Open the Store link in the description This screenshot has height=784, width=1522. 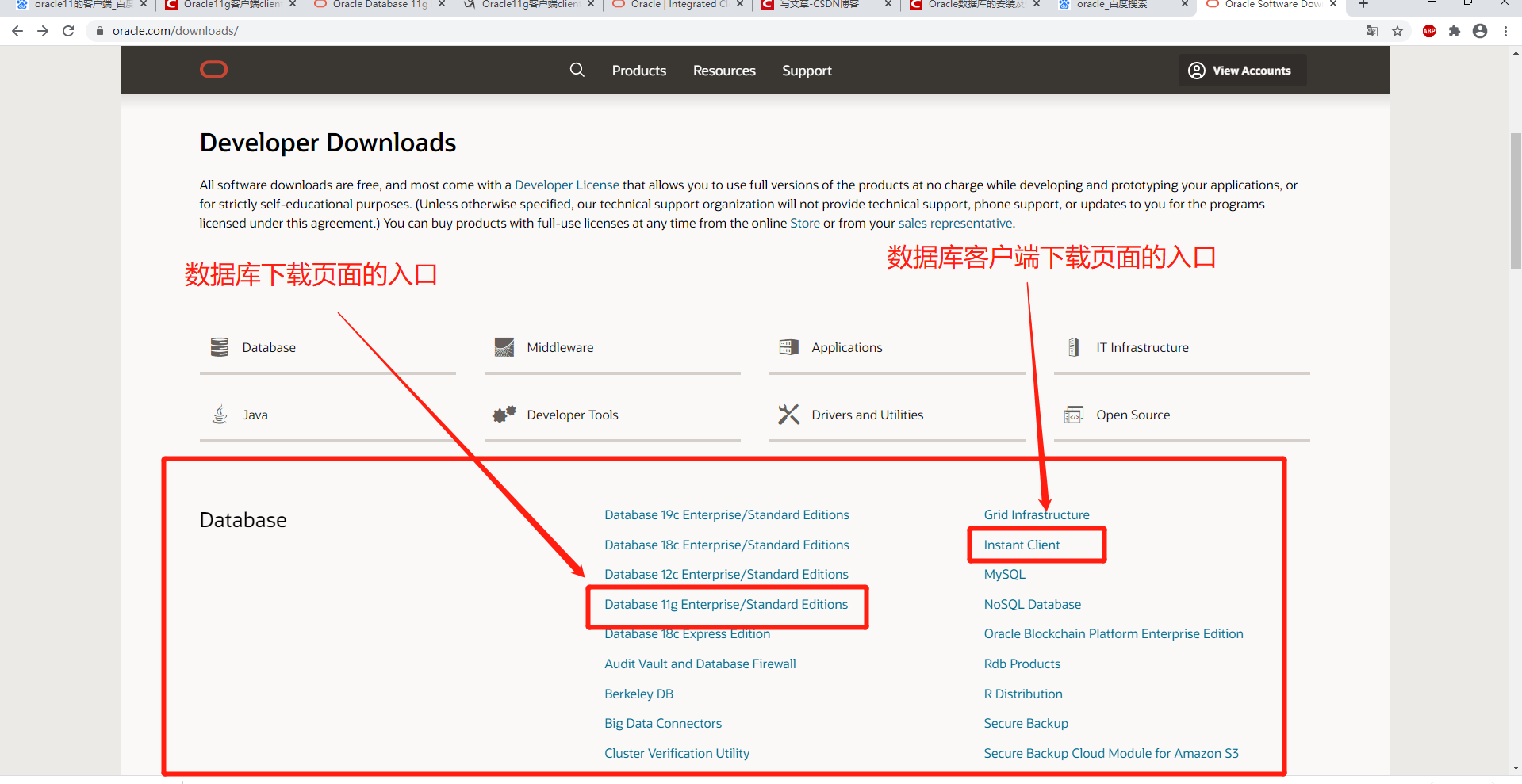[x=805, y=223]
